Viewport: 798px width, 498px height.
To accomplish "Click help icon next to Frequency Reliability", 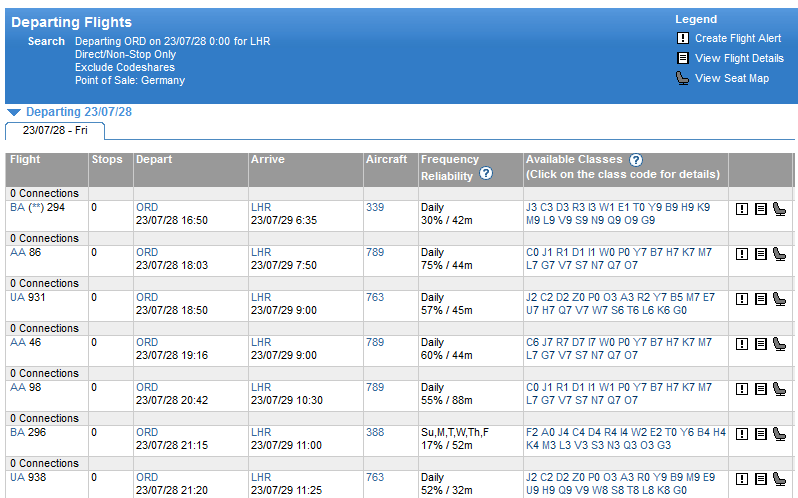I will point(486,173).
